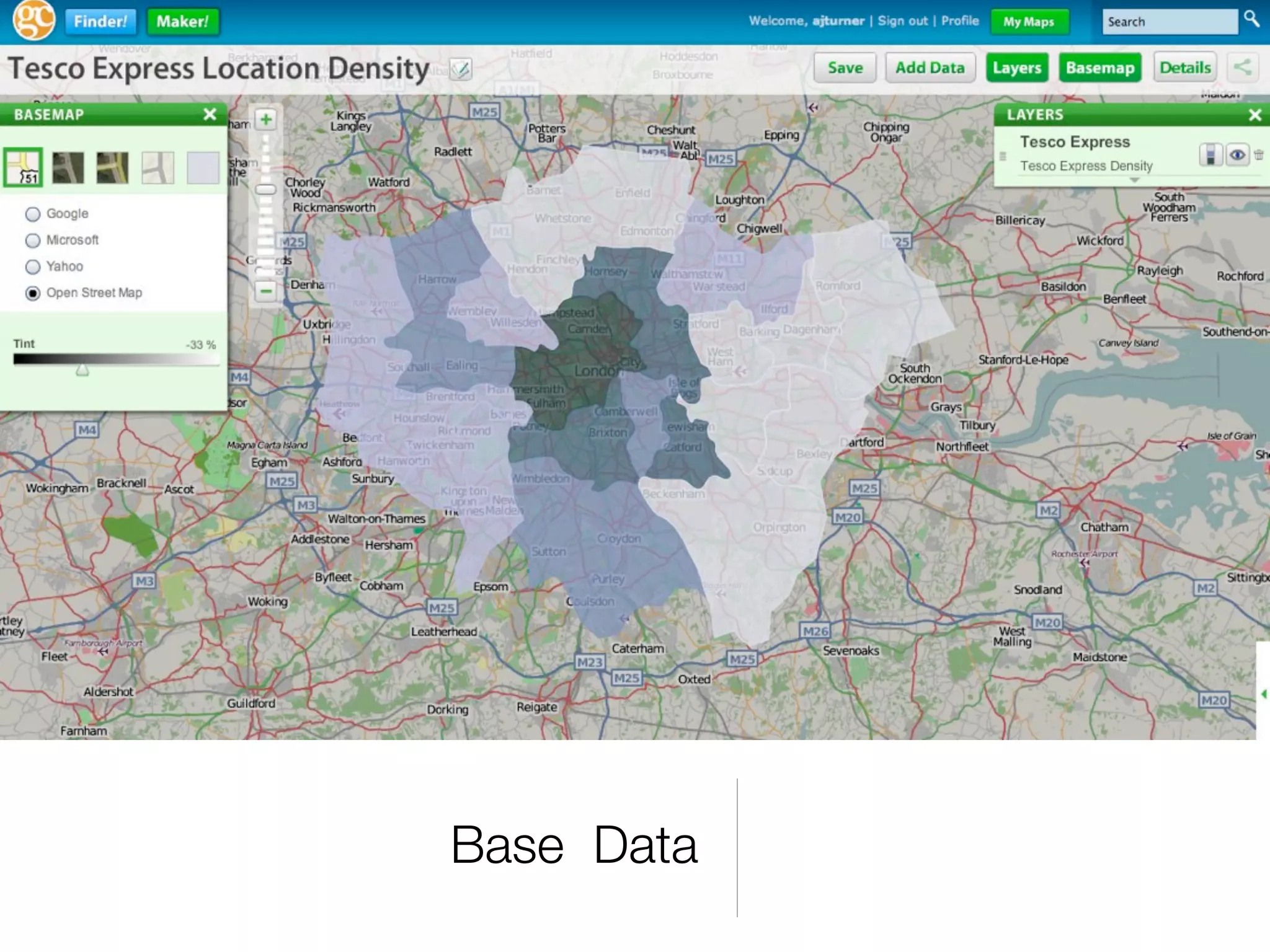
Task: Select the Yahoo basemap radio button
Action: 33,267
